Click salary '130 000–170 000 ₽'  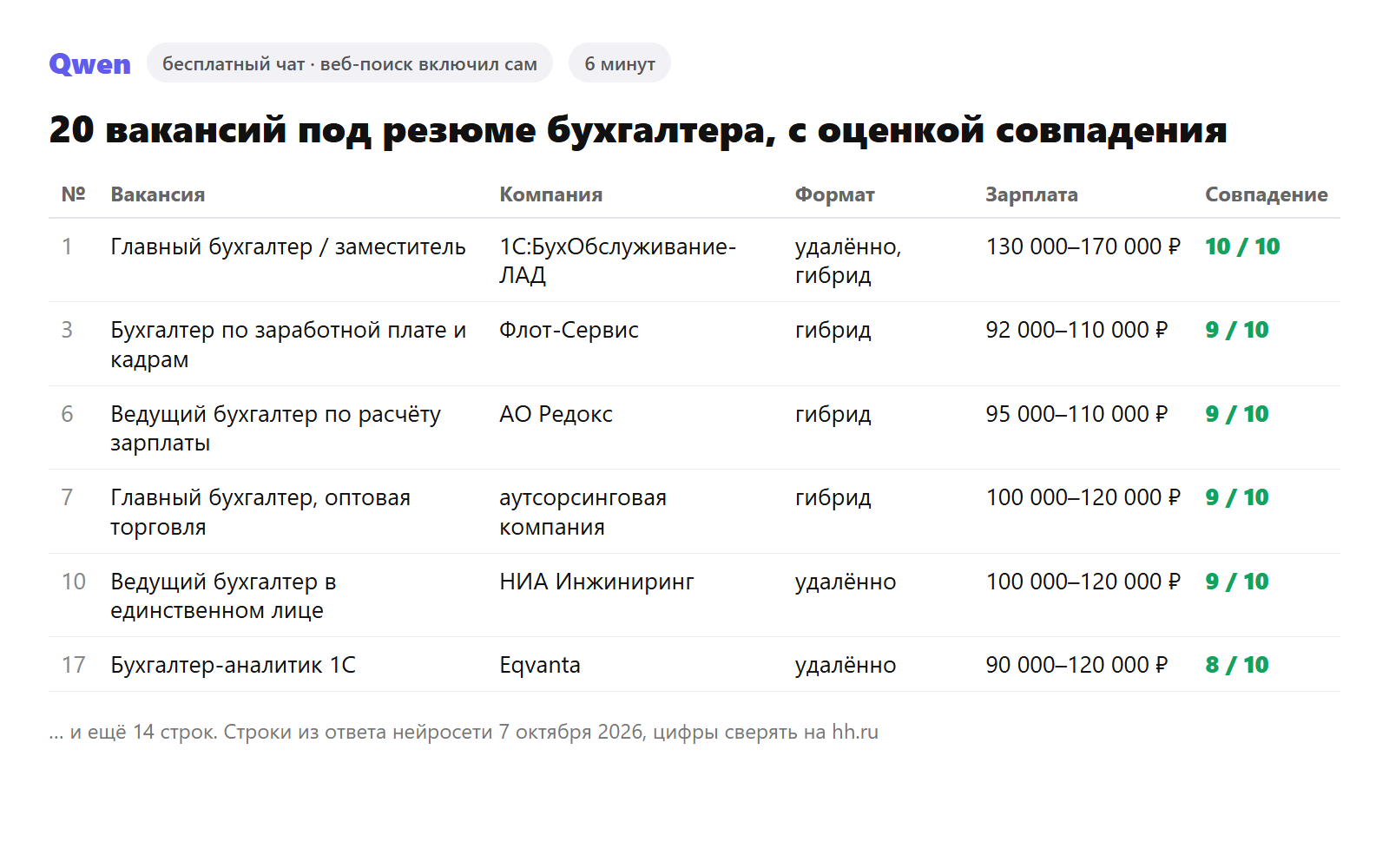1083,247
